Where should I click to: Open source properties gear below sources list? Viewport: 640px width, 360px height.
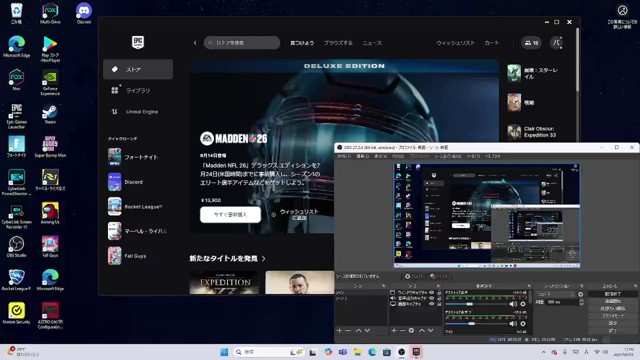pyautogui.click(x=411, y=330)
